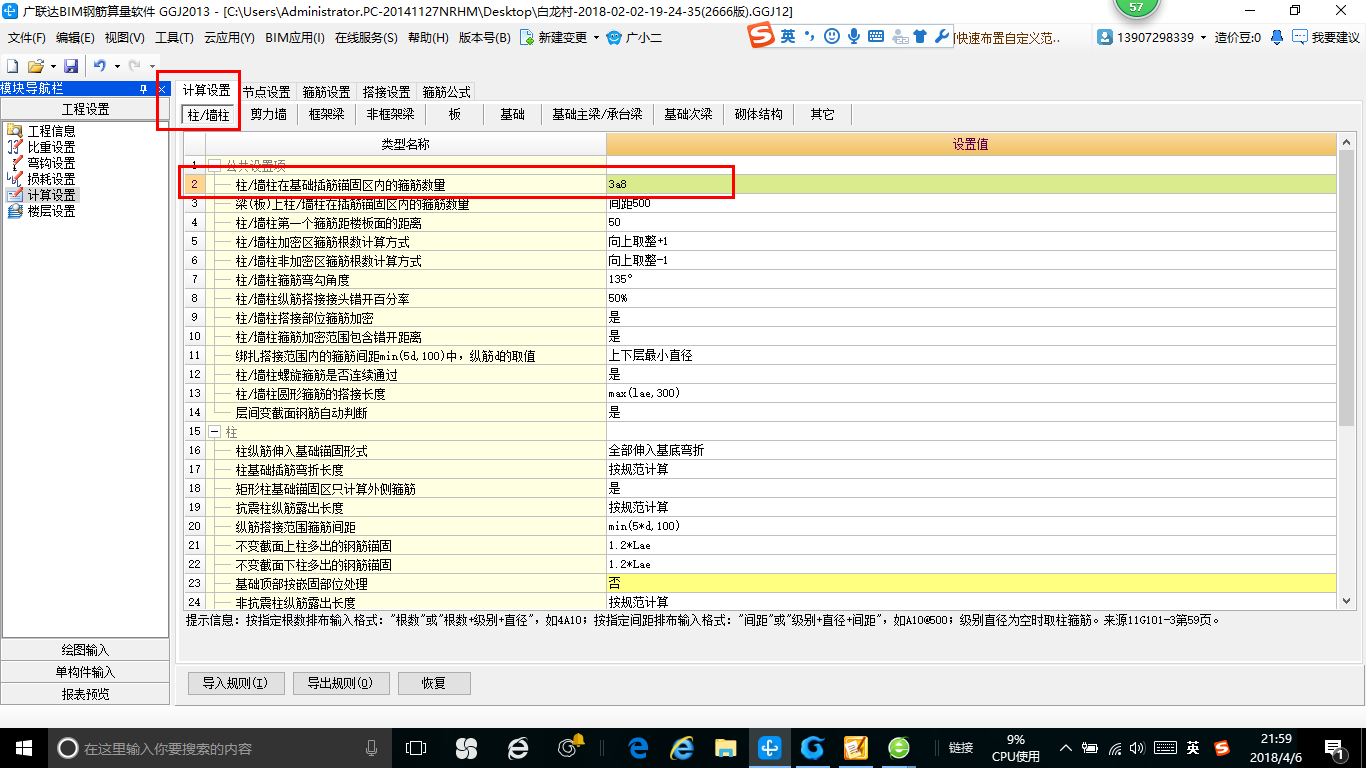The width and height of the screenshot is (1366, 768).
Task: Collapse the 柱 group expander in row 15
Action: pos(214,432)
